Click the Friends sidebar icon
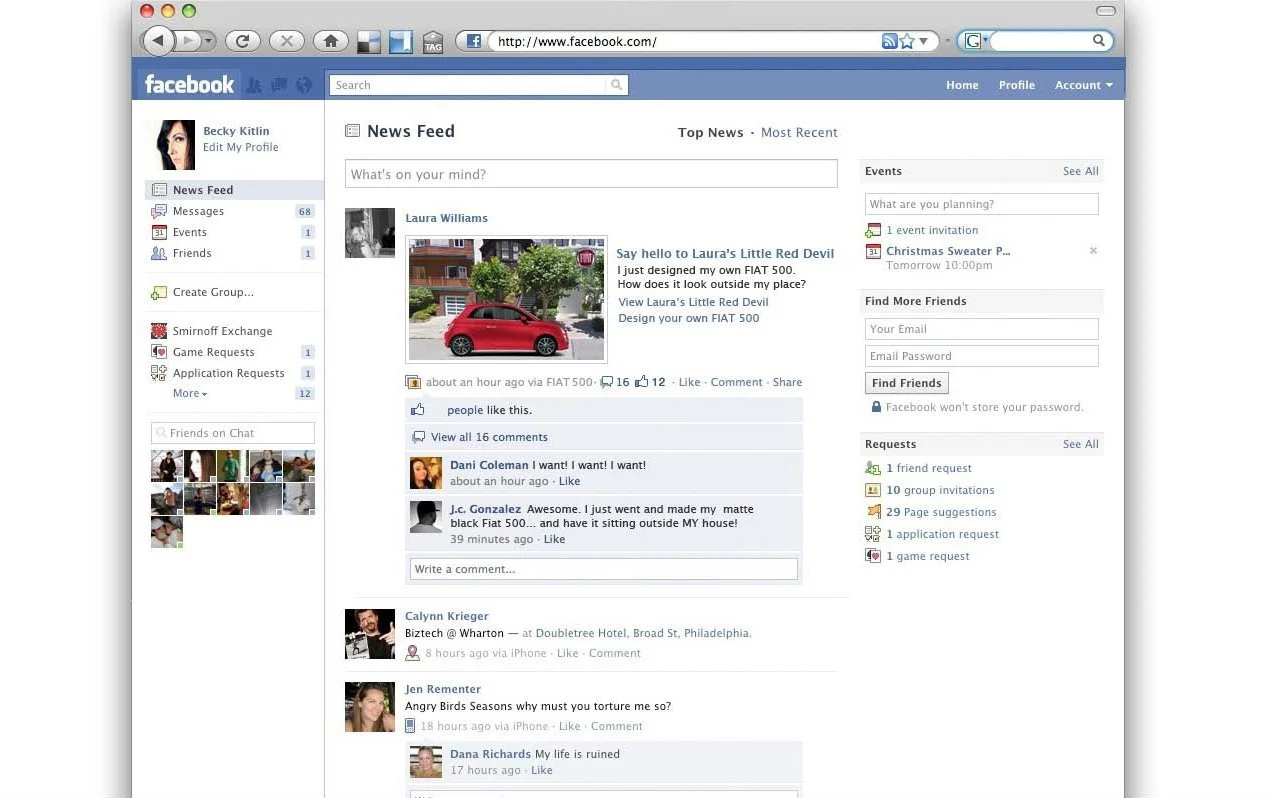1274x798 pixels. click(x=159, y=253)
